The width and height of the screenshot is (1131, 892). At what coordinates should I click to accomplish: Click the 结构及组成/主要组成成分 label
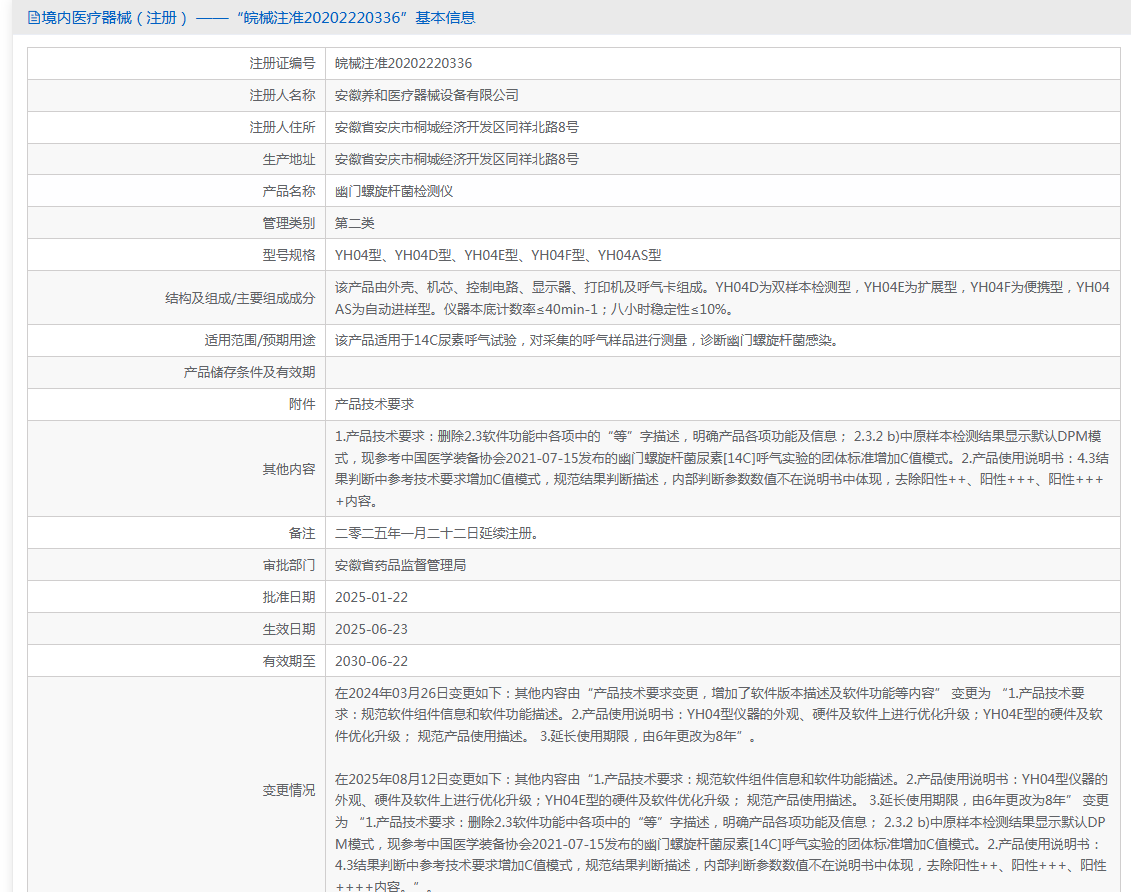coord(240,298)
